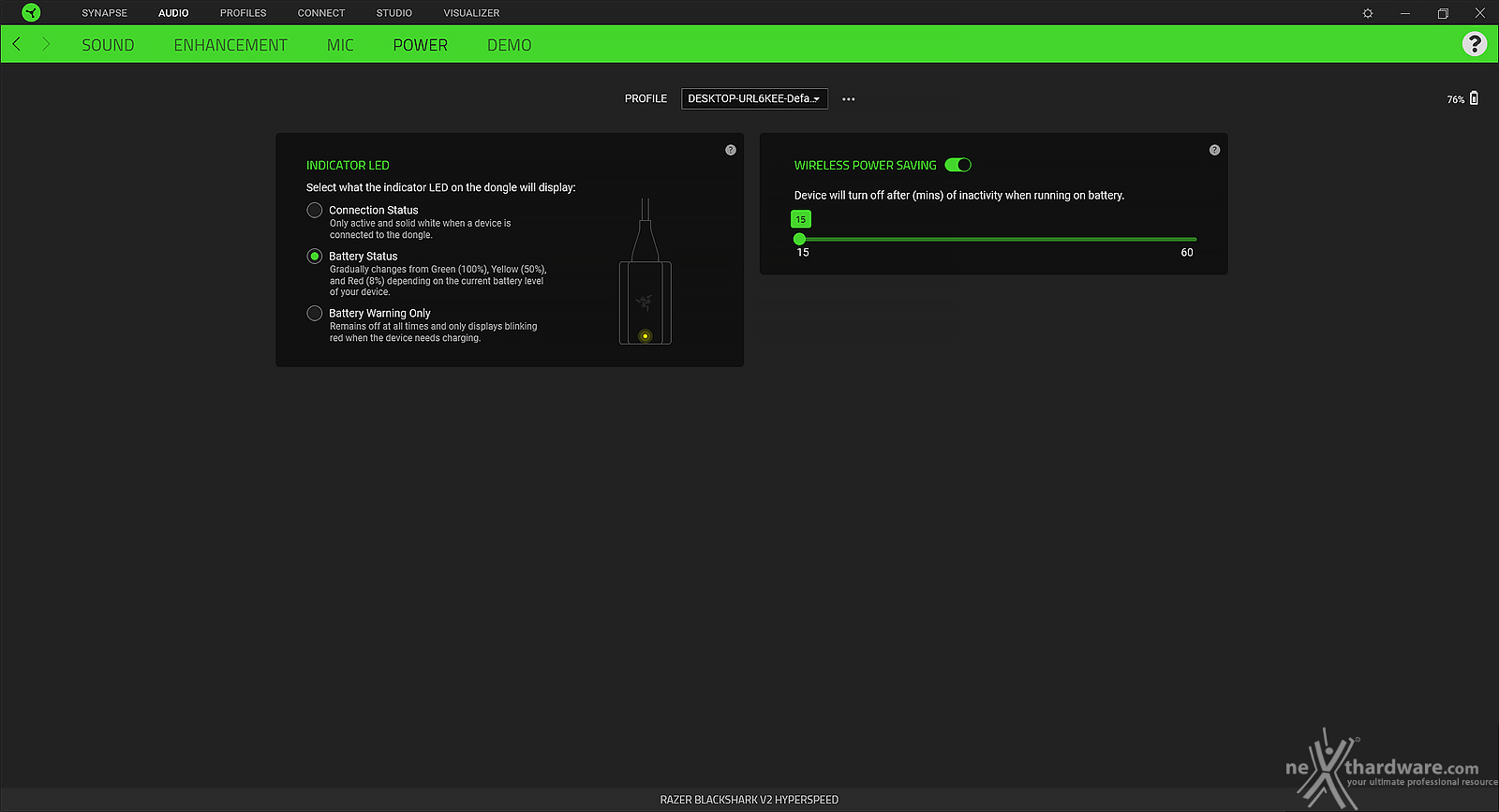Open the settings gear icon
Viewport: 1499px width, 812px height.
pos(1368,13)
